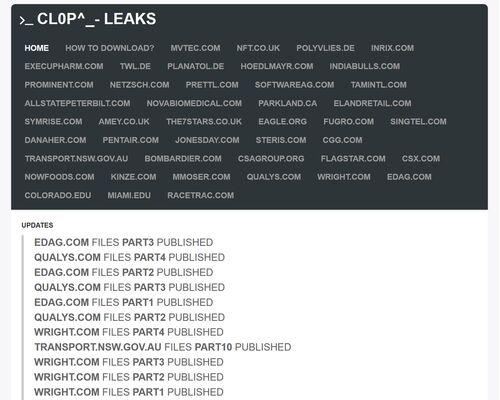Image resolution: width=500 pixels, height=400 pixels.
Task: Open the EXECUPHARM.COM entry
Action: pyautogui.click(x=64, y=66)
